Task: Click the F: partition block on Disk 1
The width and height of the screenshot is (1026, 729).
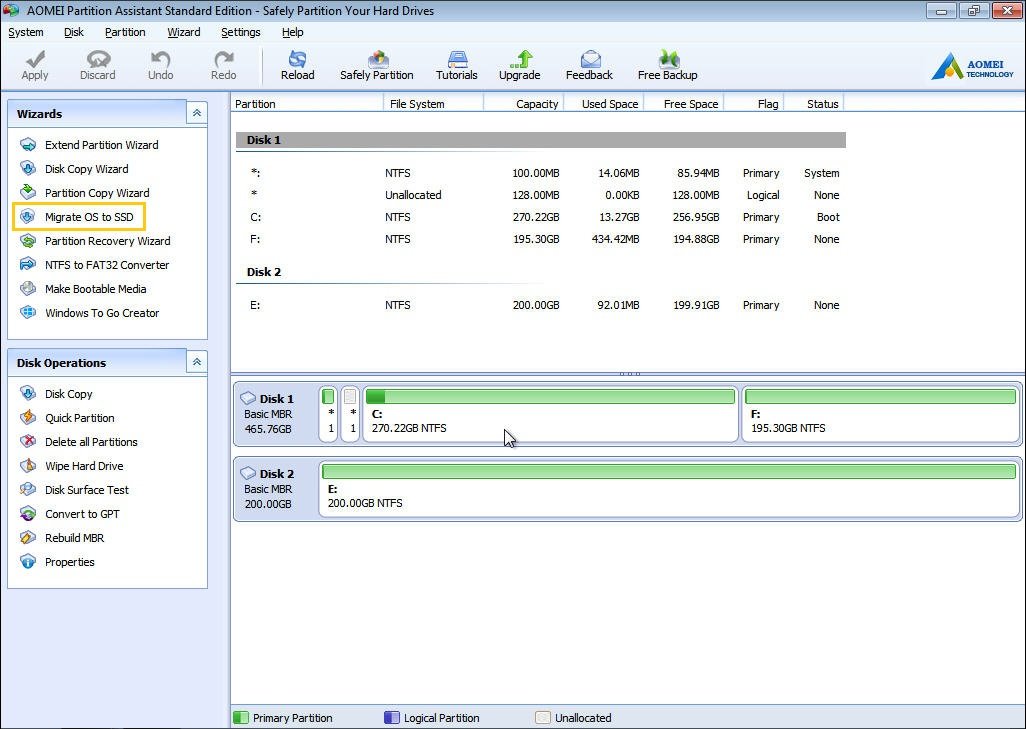Action: tap(880, 414)
